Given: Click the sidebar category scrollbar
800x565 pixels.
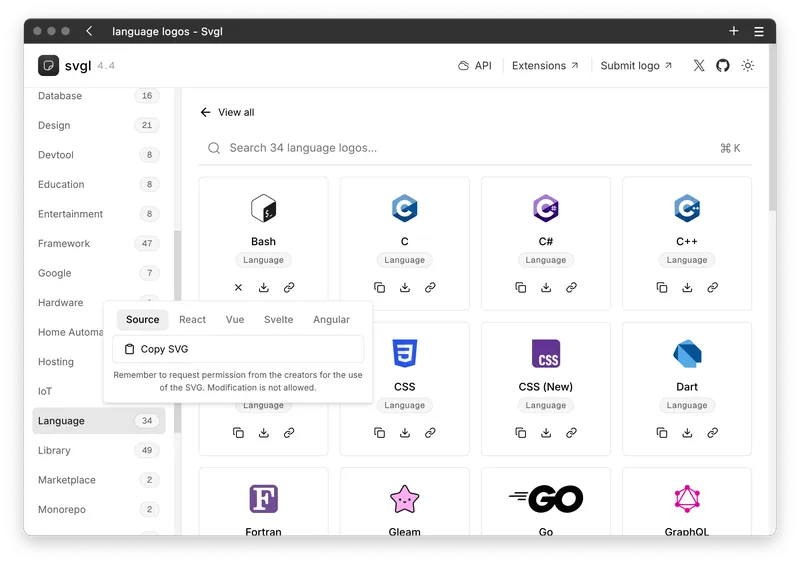Looking at the screenshot, I should point(178,332).
